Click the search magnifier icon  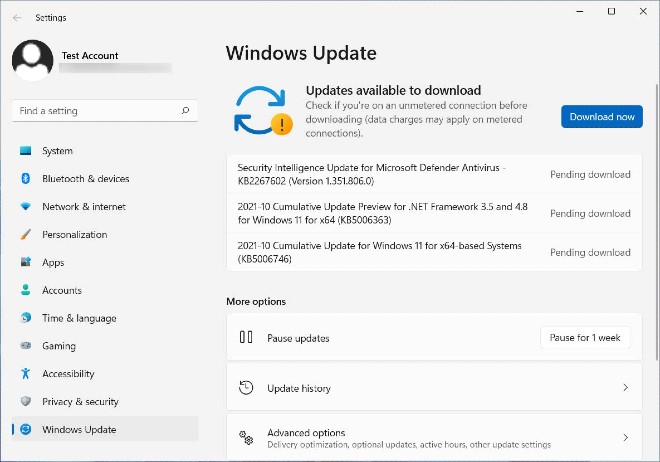click(186, 111)
